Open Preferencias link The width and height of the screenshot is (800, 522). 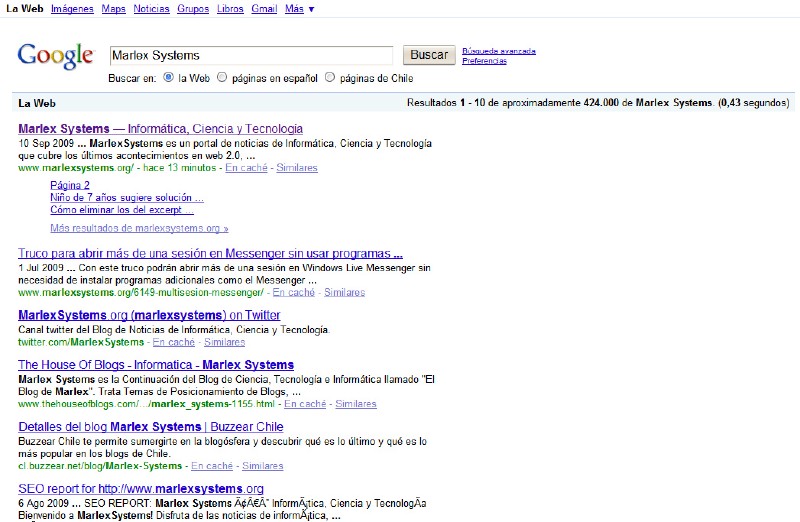tap(484, 61)
